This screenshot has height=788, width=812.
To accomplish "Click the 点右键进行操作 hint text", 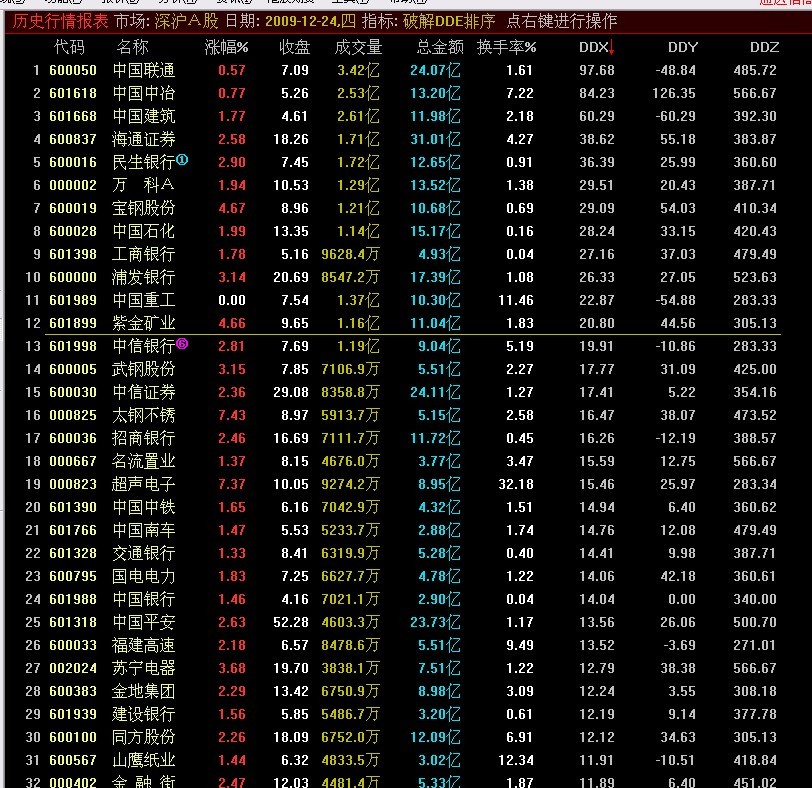I will click(x=562, y=21).
